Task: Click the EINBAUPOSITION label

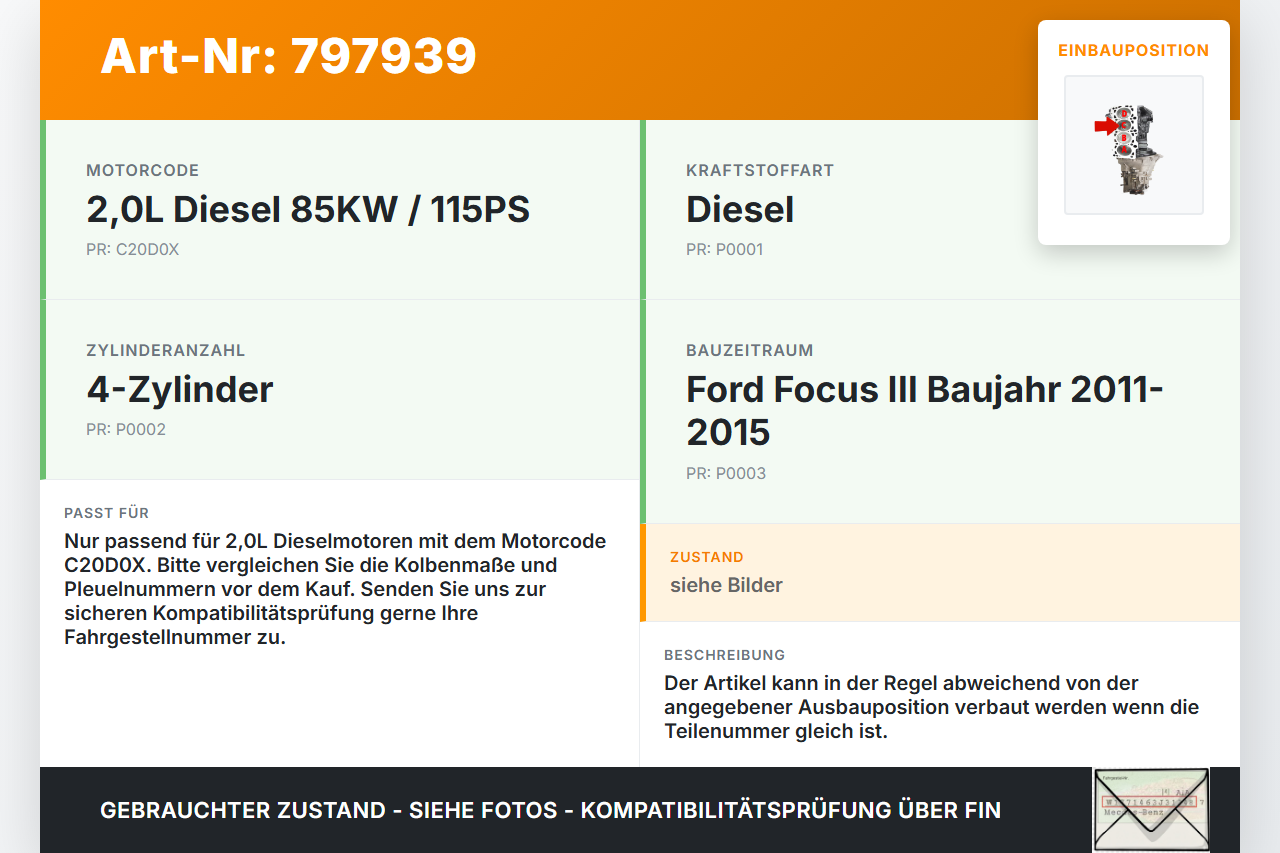Action: coord(1134,50)
